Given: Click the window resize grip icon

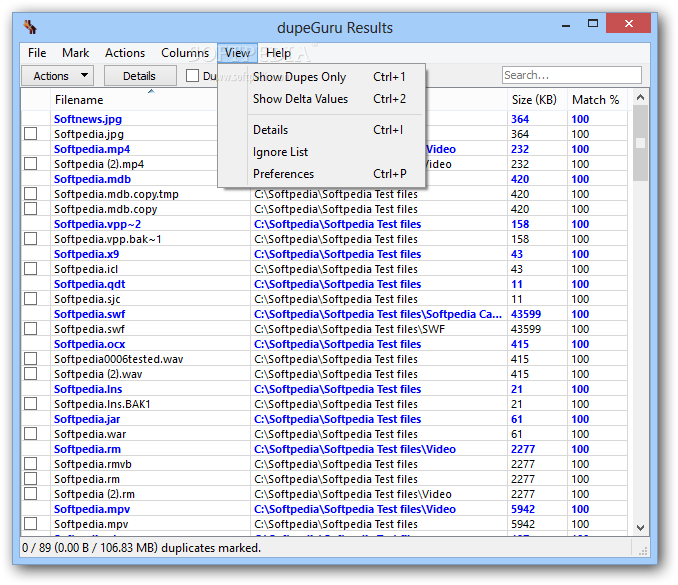Looking at the screenshot, I should (643, 551).
